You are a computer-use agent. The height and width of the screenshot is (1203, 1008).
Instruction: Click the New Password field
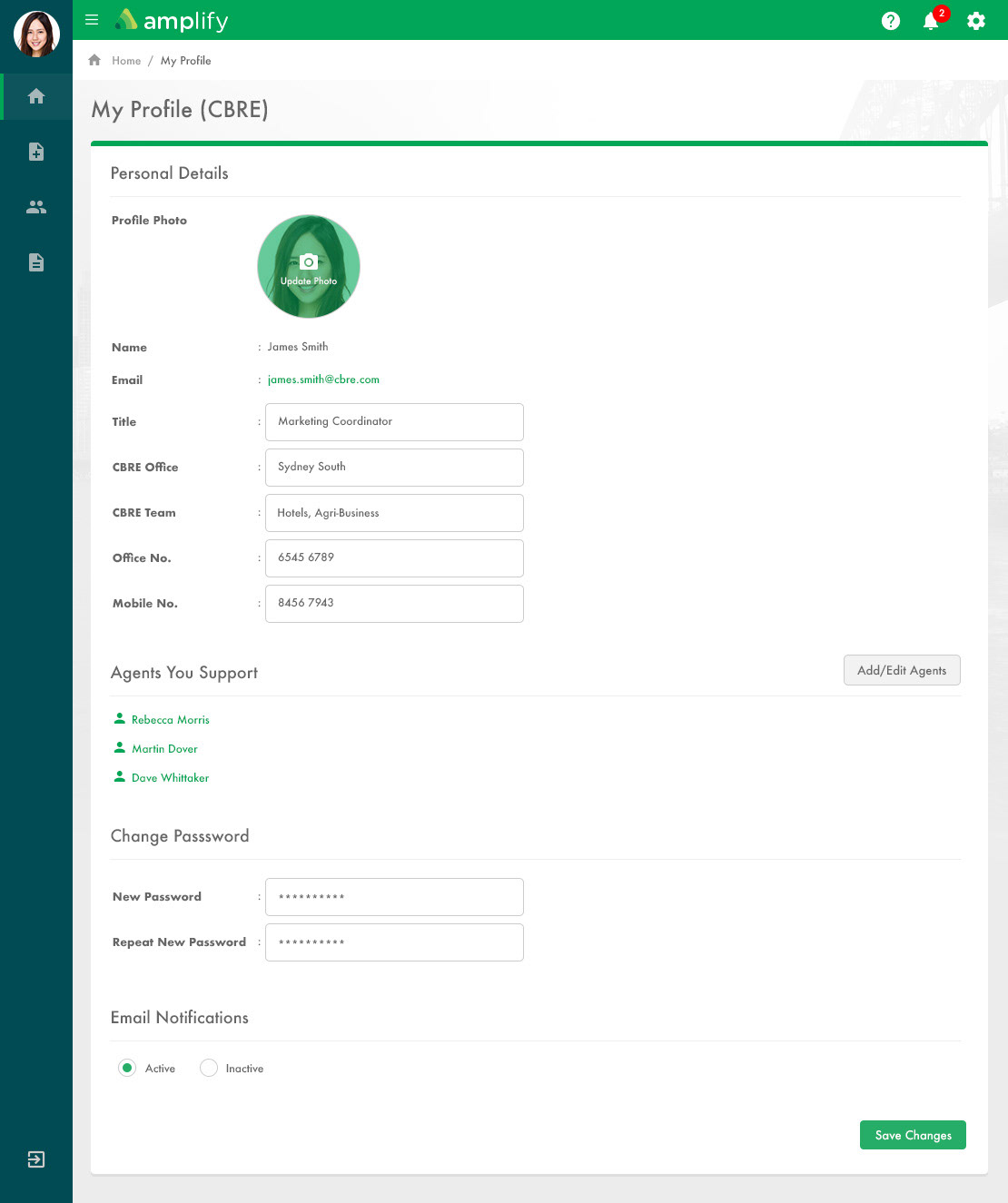tap(394, 897)
